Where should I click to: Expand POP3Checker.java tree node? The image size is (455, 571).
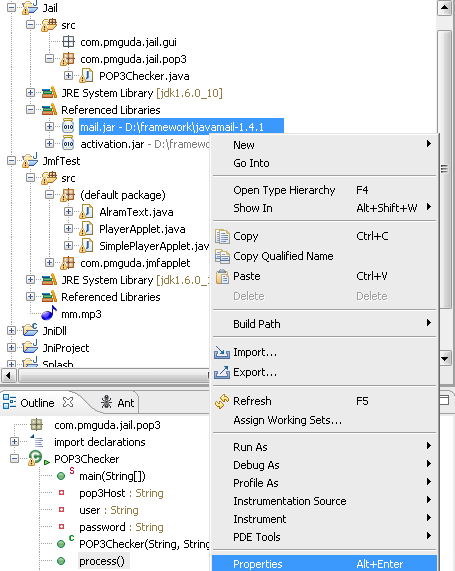(68, 76)
